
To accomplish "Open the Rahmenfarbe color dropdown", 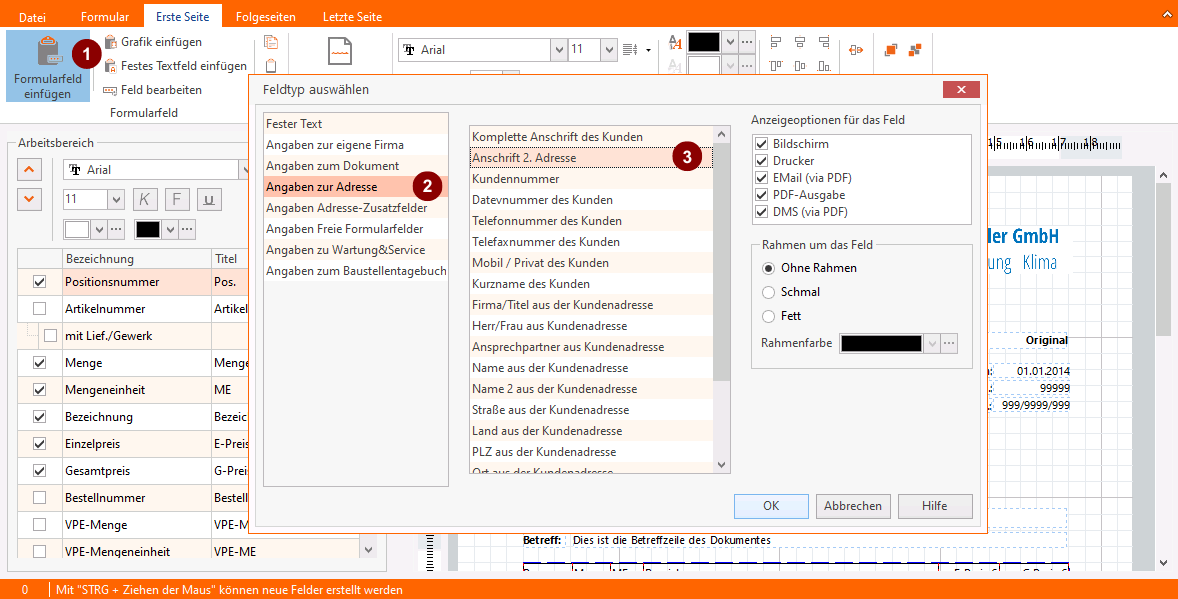I will click(931, 343).
